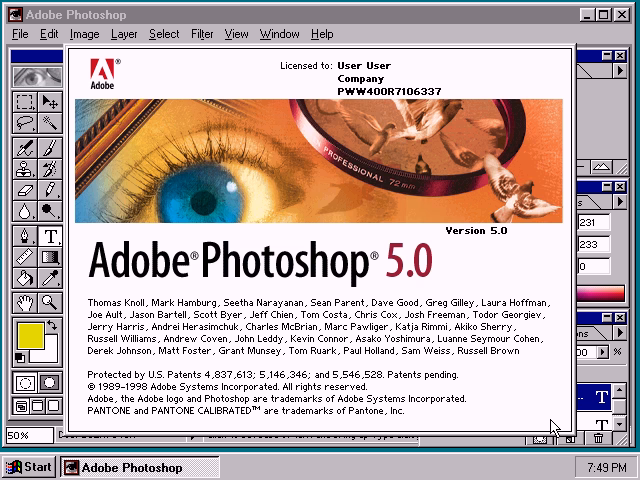Select the Eyedropper tool

tap(49, 278)
